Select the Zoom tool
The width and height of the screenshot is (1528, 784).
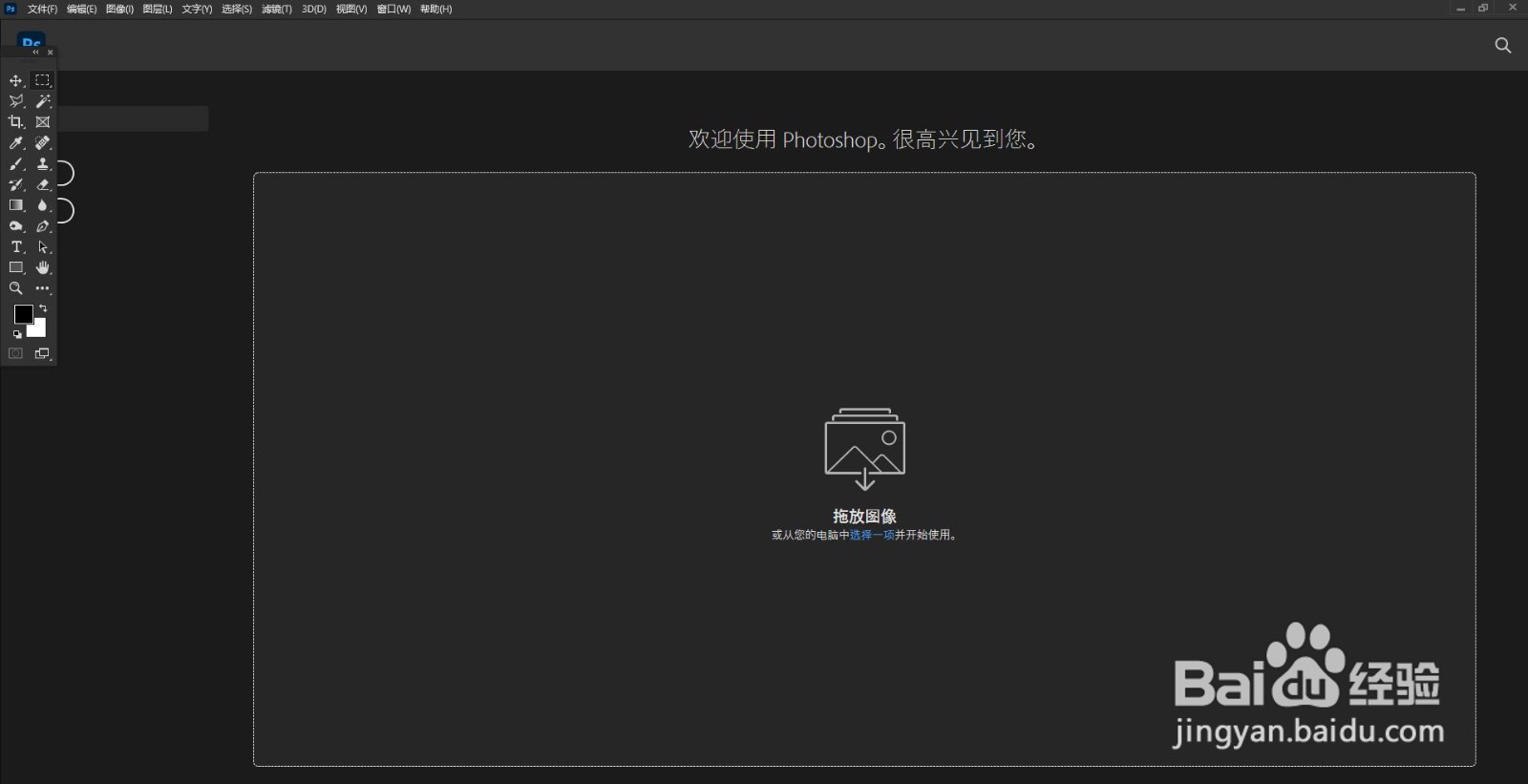point(16,288)
